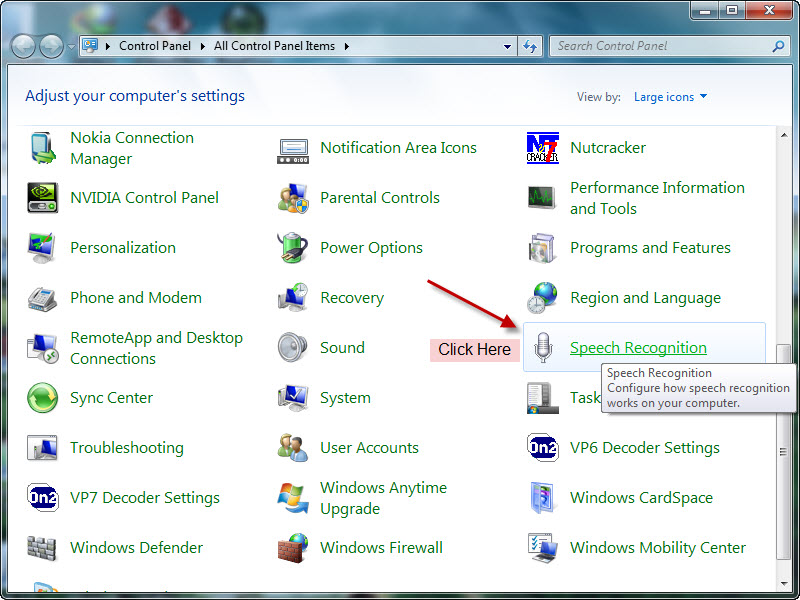This screenshot has width=800, height=600.
Task: Click the Windows Firewall icon
Action: point(293,548)
